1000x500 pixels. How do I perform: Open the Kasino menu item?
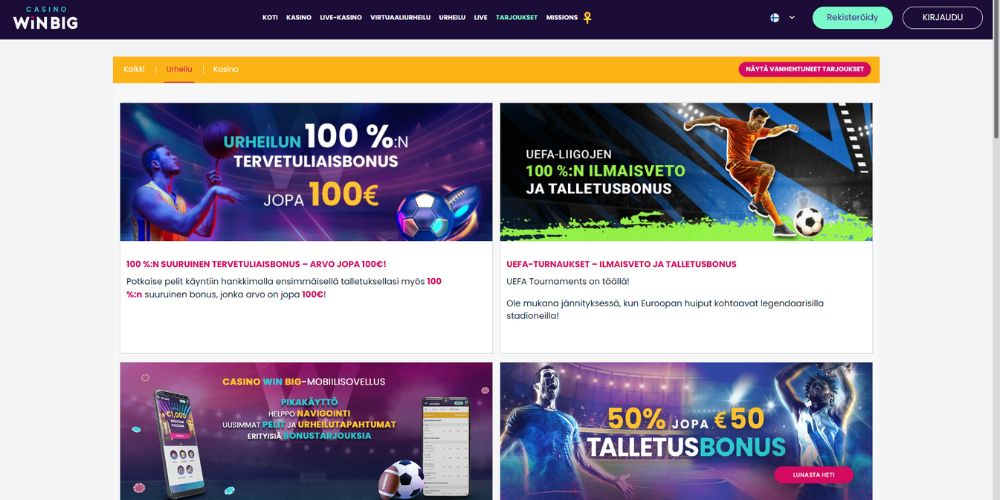(298, 18)
